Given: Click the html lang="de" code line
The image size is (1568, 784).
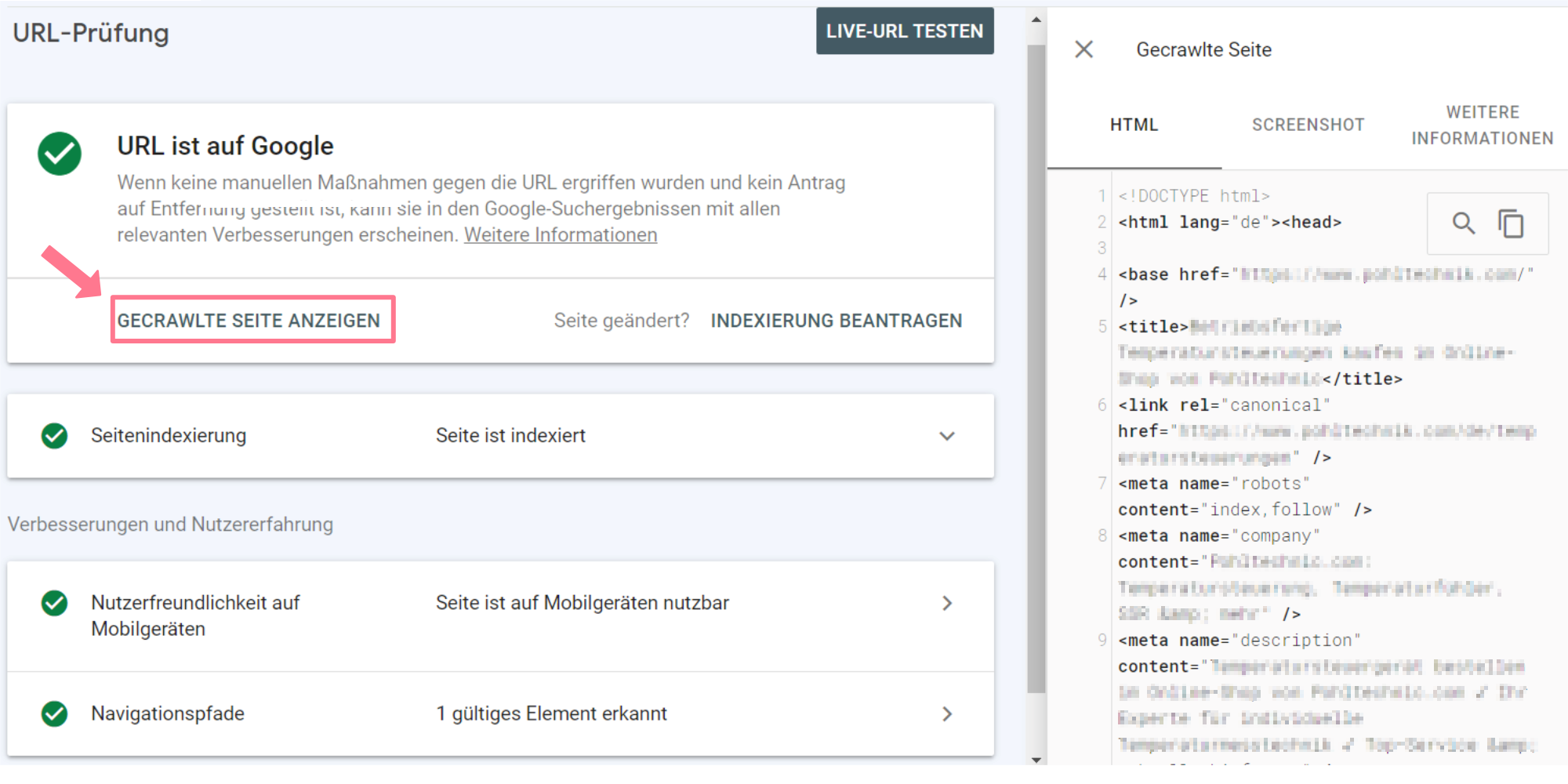Looking at the screenshot, I should coord(1229,223).
